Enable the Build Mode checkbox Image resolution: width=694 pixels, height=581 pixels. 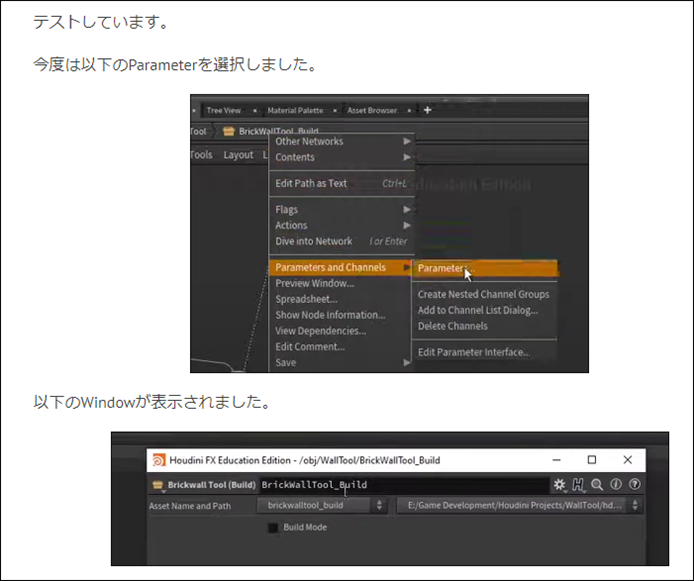point(273,527)
